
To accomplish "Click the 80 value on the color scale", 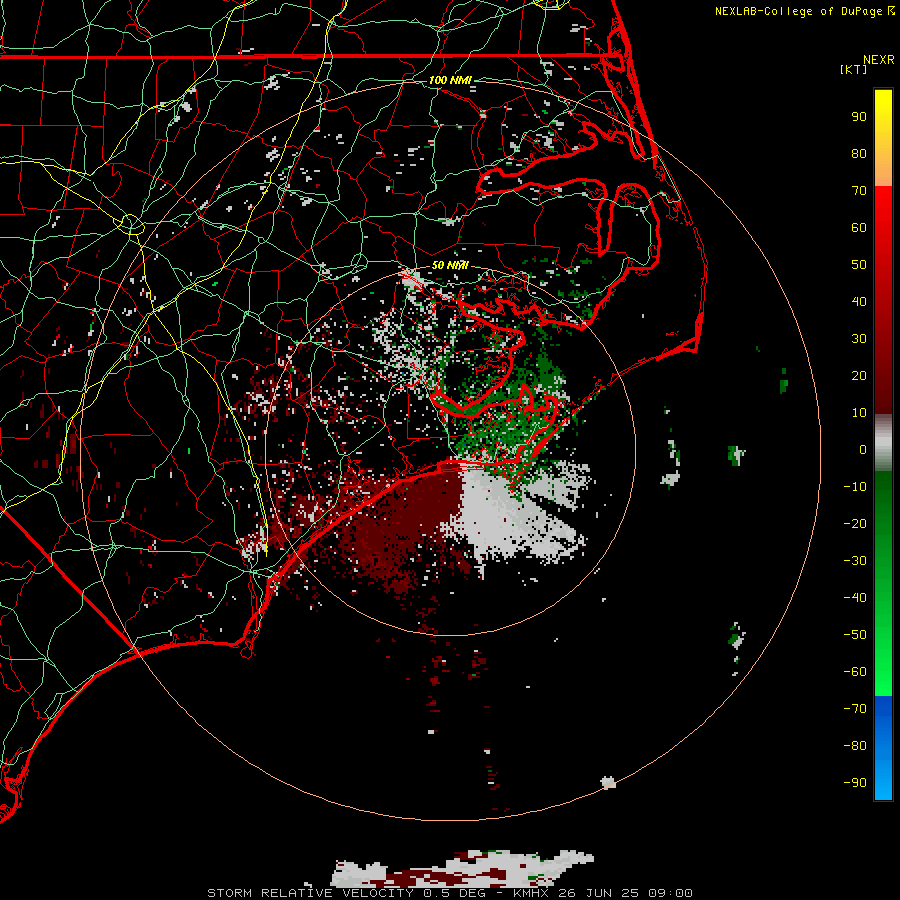I will click(859, 154).
